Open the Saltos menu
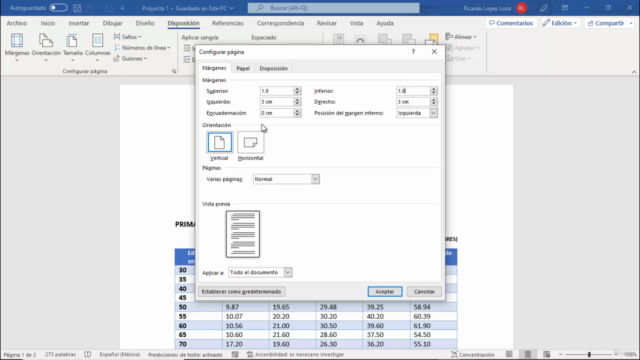 pos(128,37)
